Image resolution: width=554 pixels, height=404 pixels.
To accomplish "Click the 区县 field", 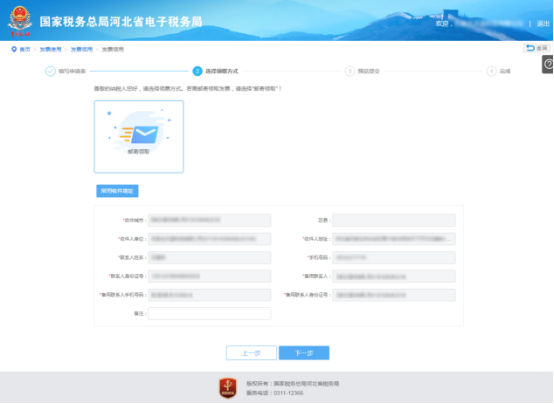I will (394, 220).
